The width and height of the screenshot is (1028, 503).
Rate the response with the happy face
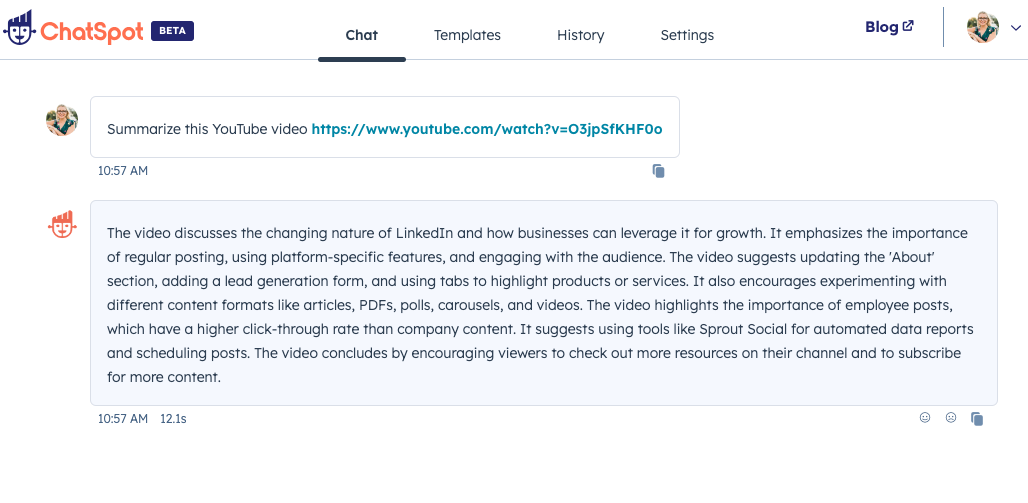[925, 418]
